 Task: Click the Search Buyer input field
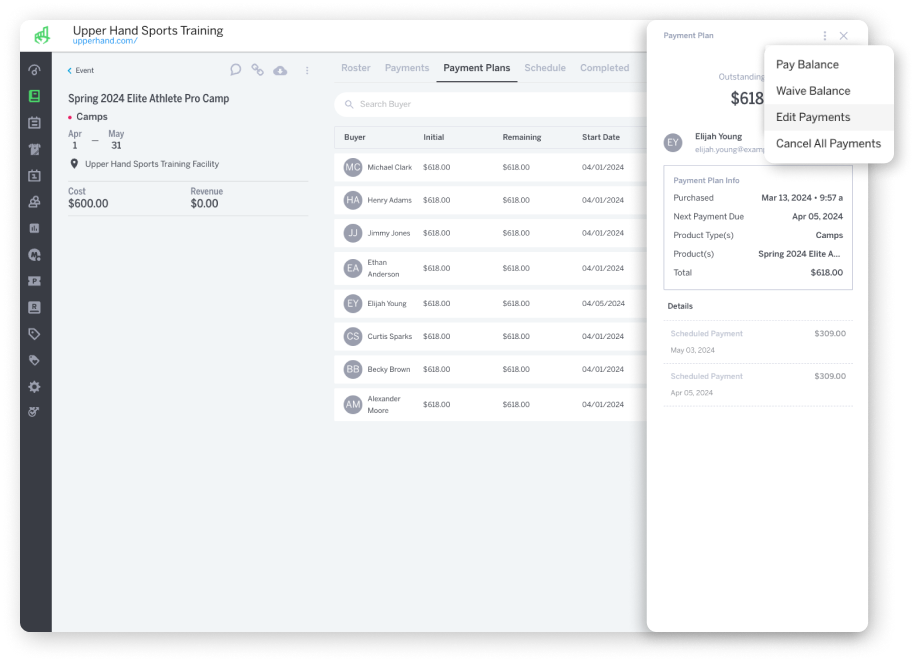pyautogui.click(x=490, y=104)
